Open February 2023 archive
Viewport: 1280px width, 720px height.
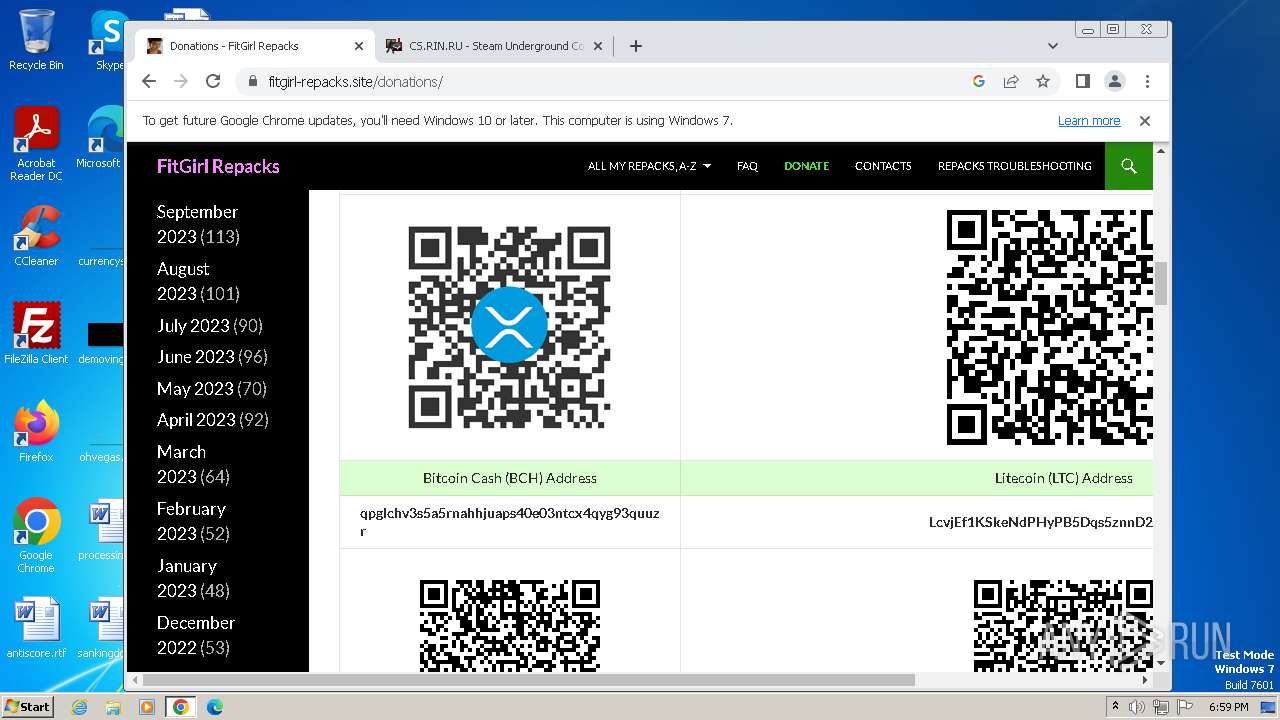[x=191, y=521]
